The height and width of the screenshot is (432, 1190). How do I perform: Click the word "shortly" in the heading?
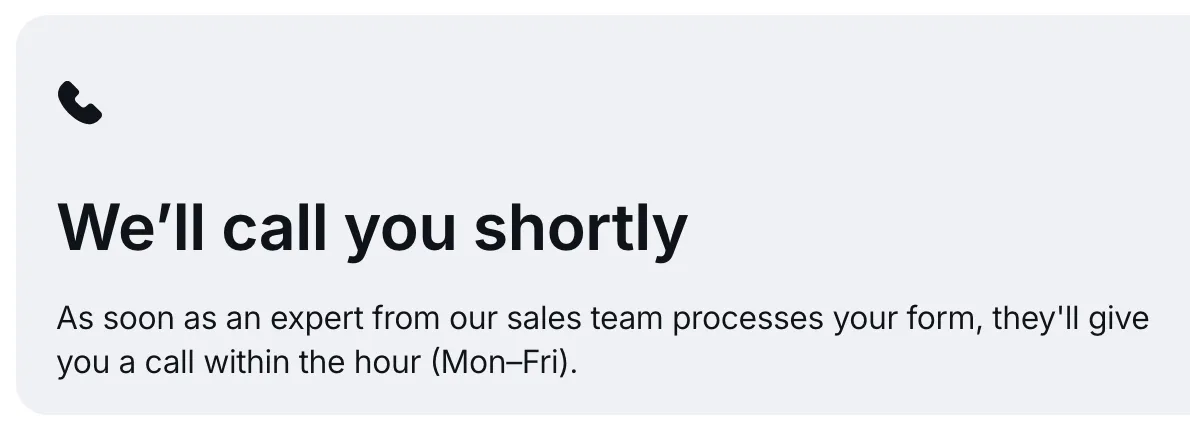coord(580,227)
